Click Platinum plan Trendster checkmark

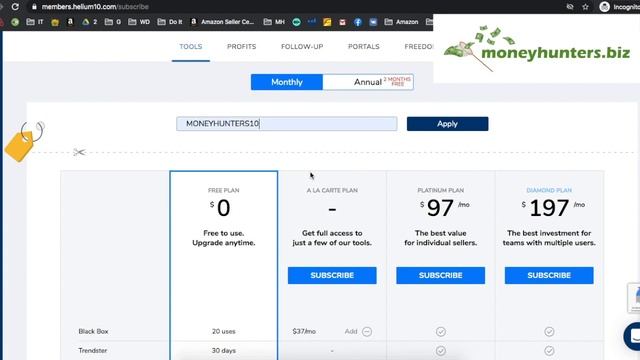441,351
